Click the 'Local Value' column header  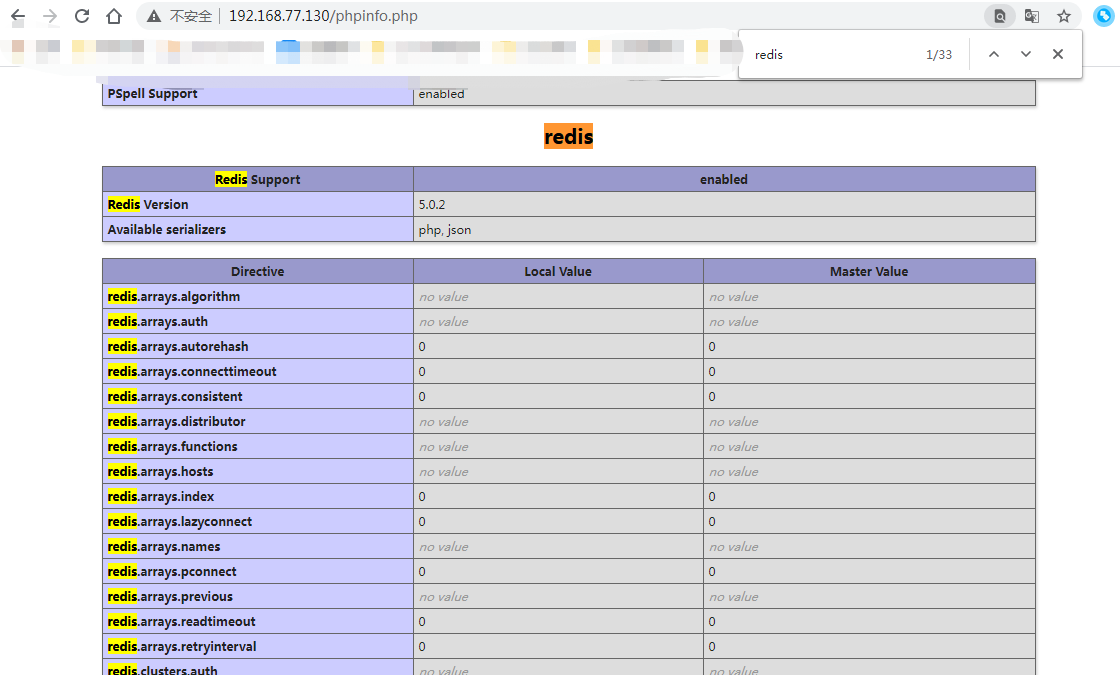tap(558, 271)
